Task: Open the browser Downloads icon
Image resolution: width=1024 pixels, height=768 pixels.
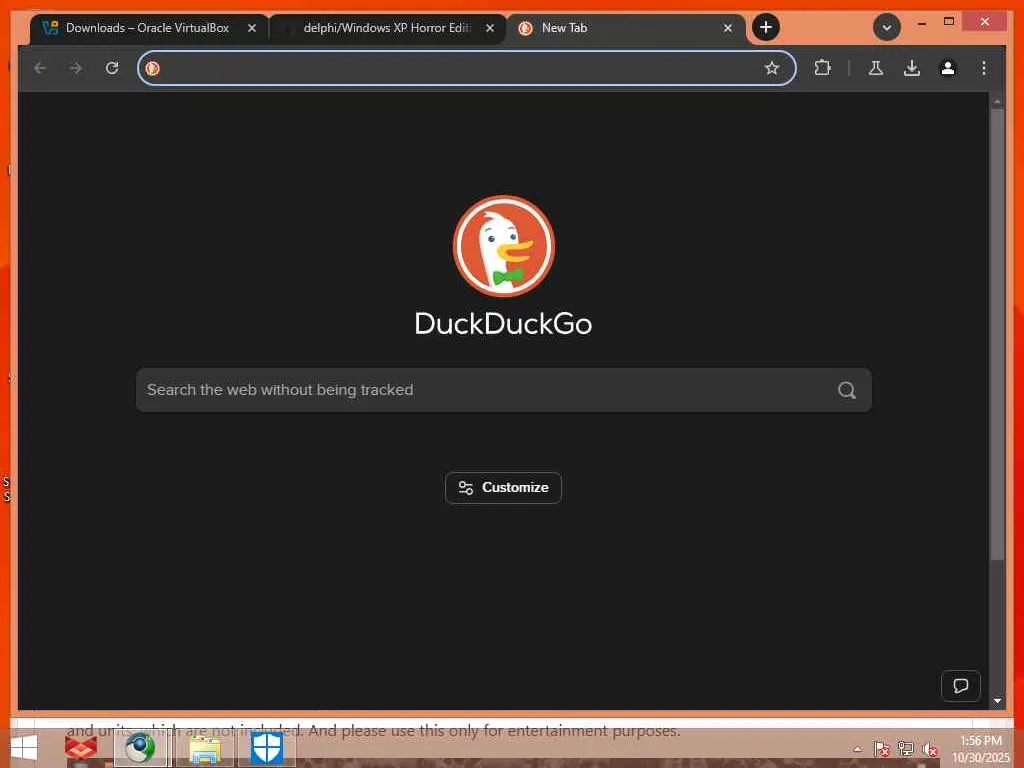Action: [912, 68]
